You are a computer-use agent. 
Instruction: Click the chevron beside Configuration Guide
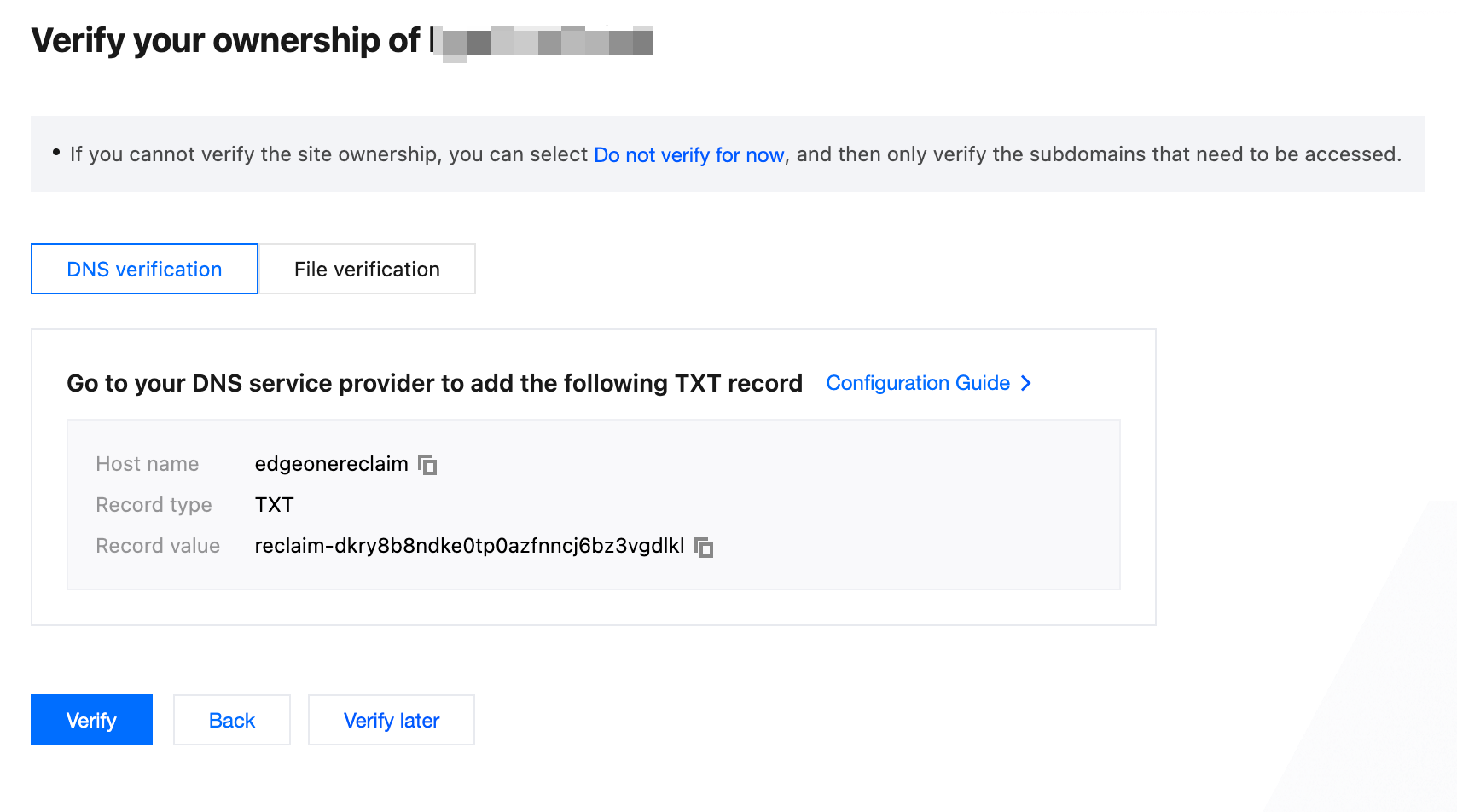(x=1026, y=383)
